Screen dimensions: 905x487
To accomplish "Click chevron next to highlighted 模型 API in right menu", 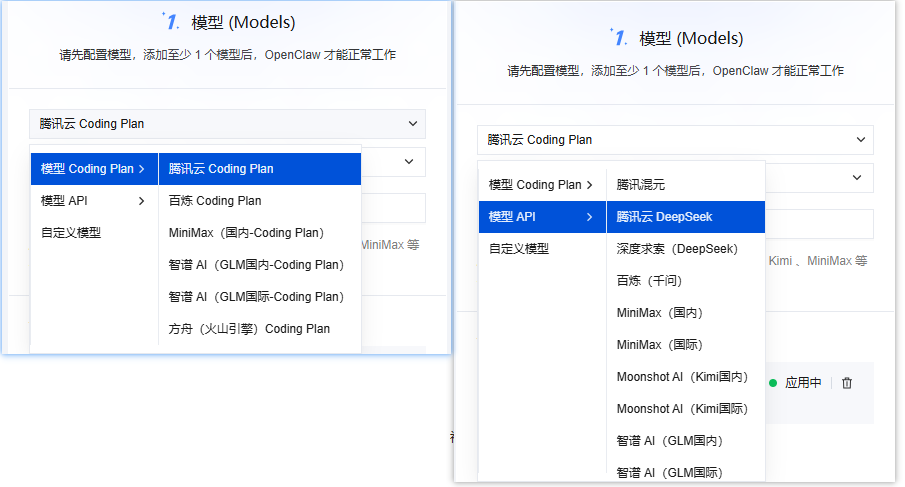I will (589, 217).
